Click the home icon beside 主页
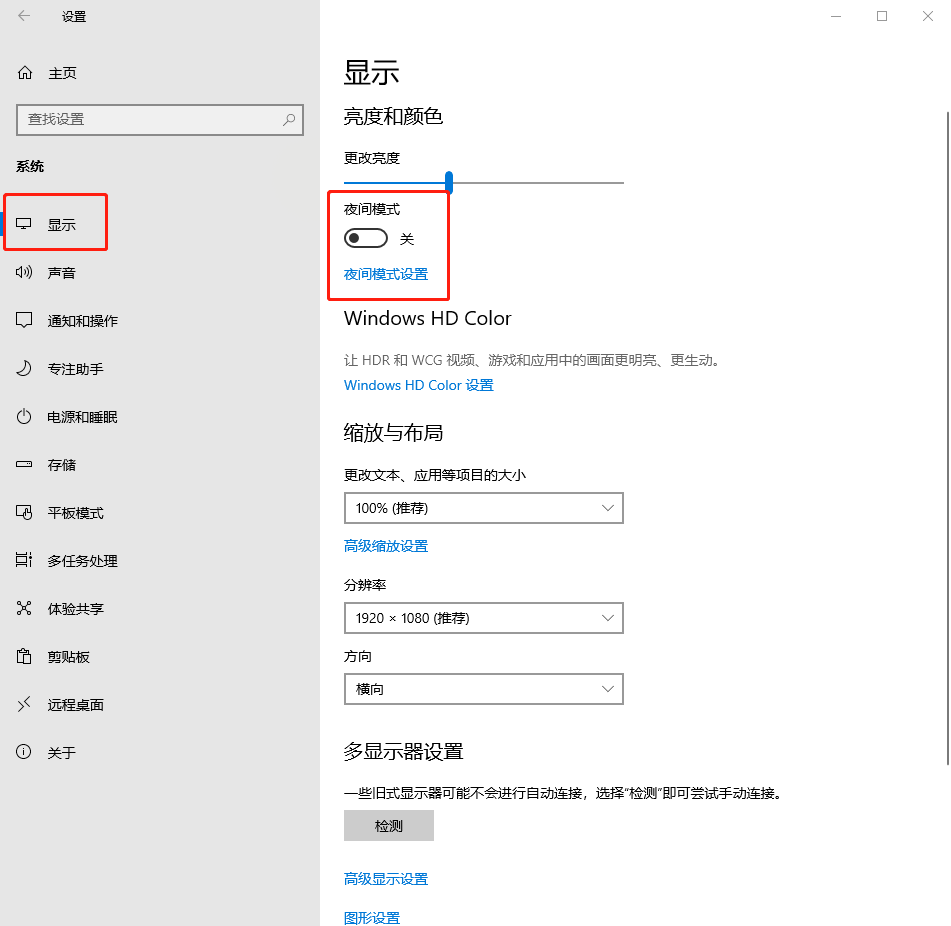Image resolution: width=951 pixels, height=926 pixels. (25, 73)
